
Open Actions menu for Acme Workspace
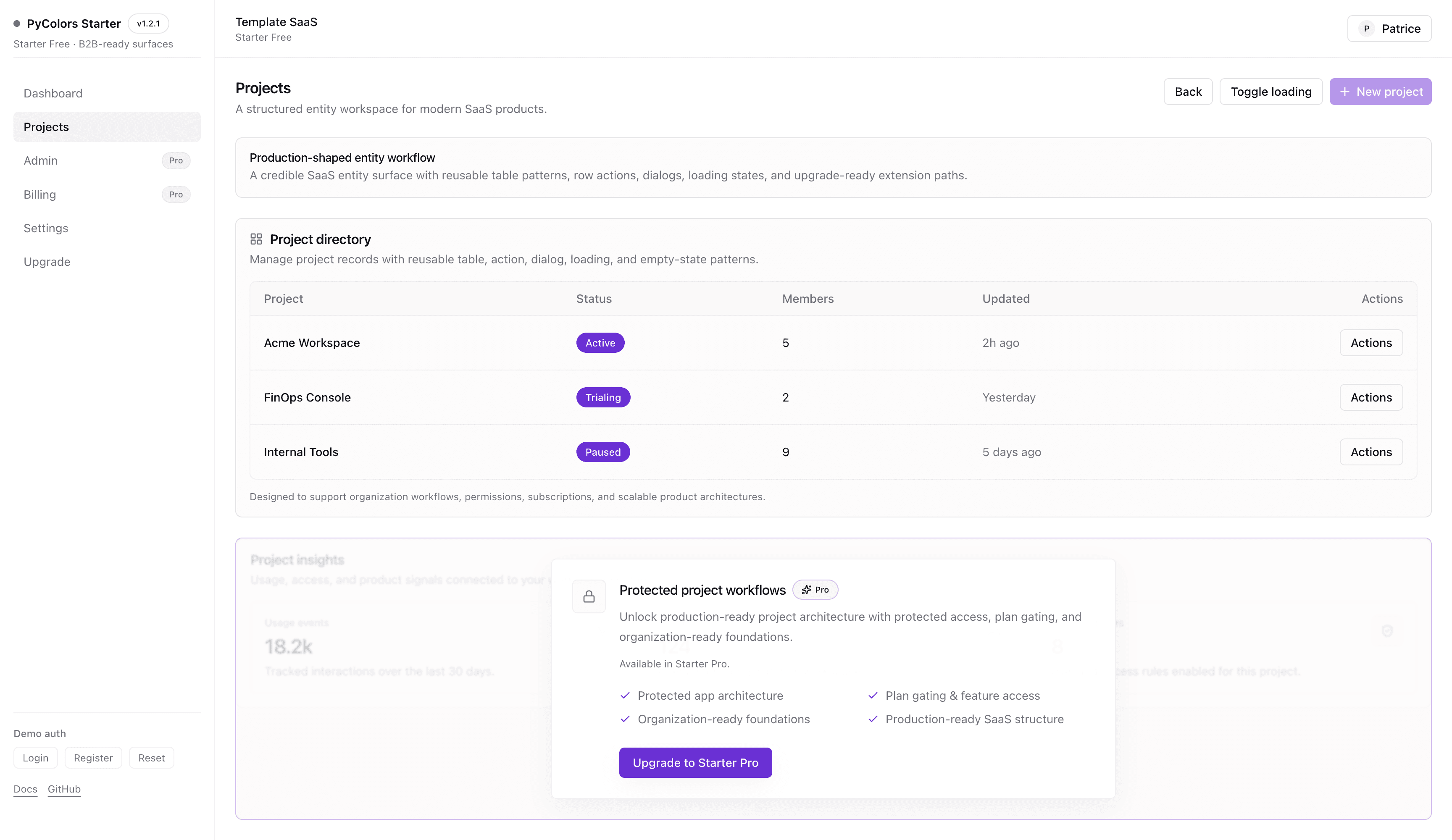[1371, 343]
